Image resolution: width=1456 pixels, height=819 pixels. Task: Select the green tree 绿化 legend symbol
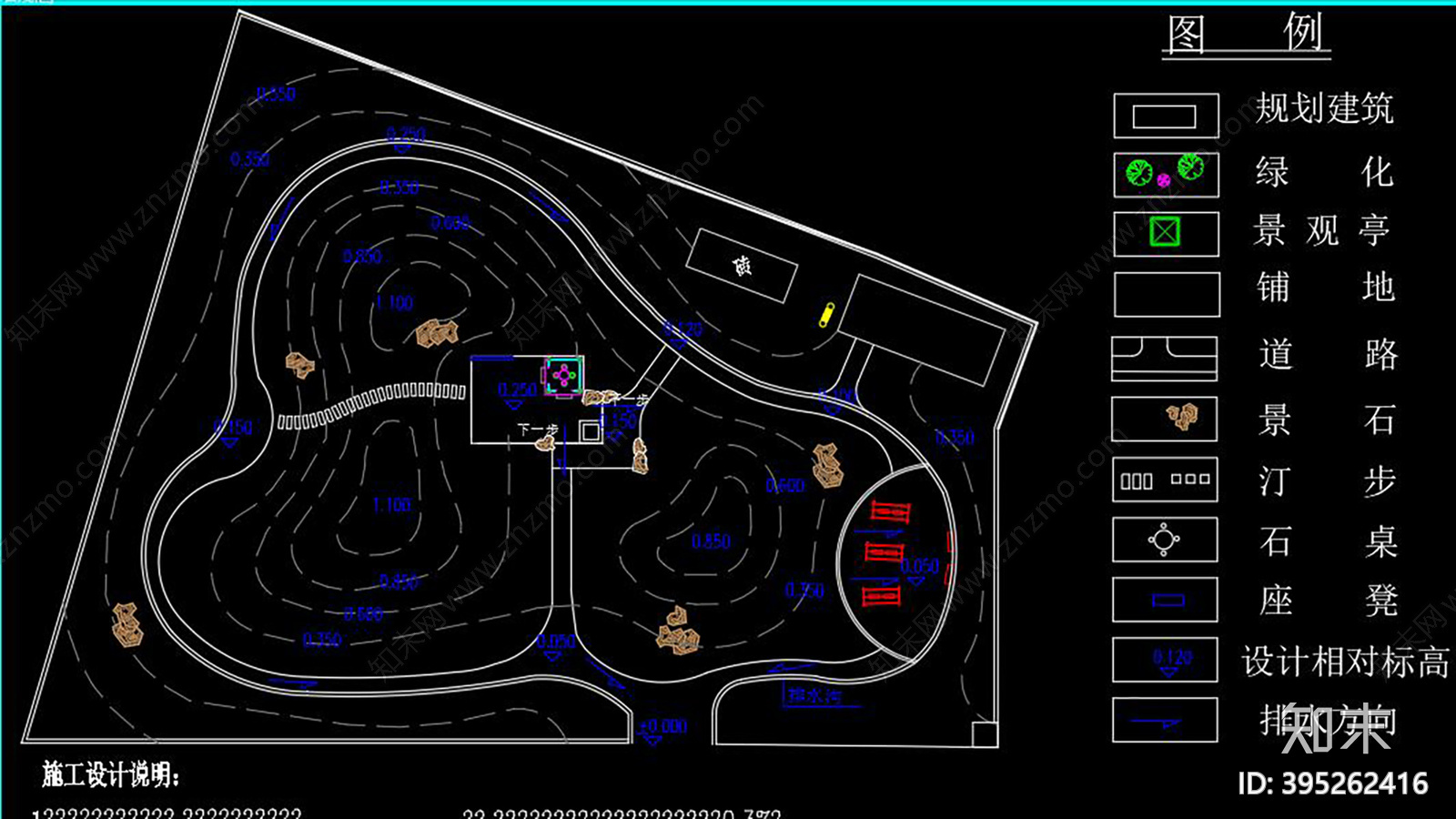(1166, 173)
